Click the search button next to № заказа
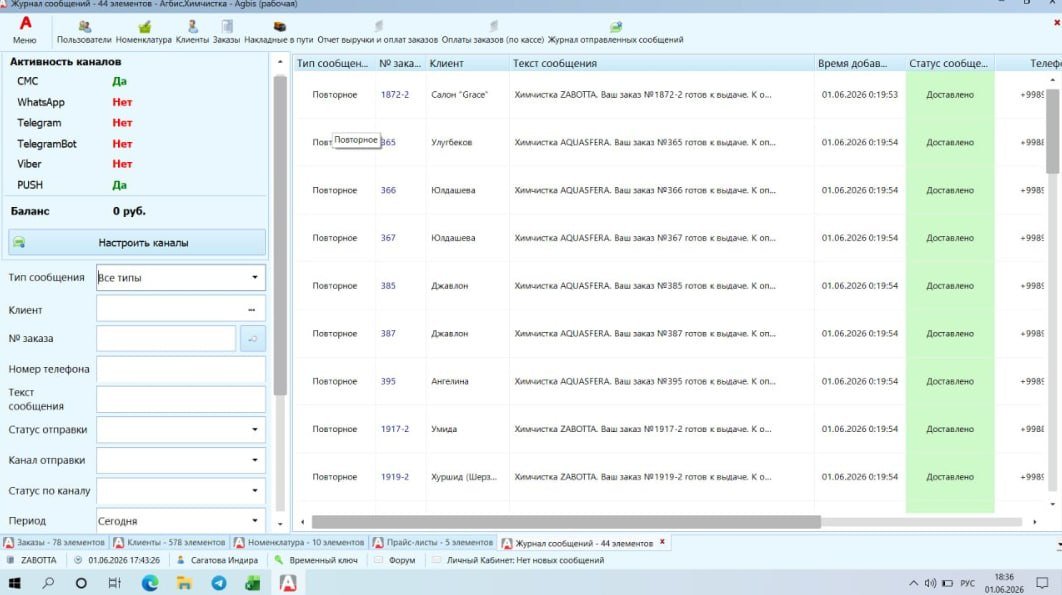Viewport: 1062px width, 595px height. click(253, 338)
